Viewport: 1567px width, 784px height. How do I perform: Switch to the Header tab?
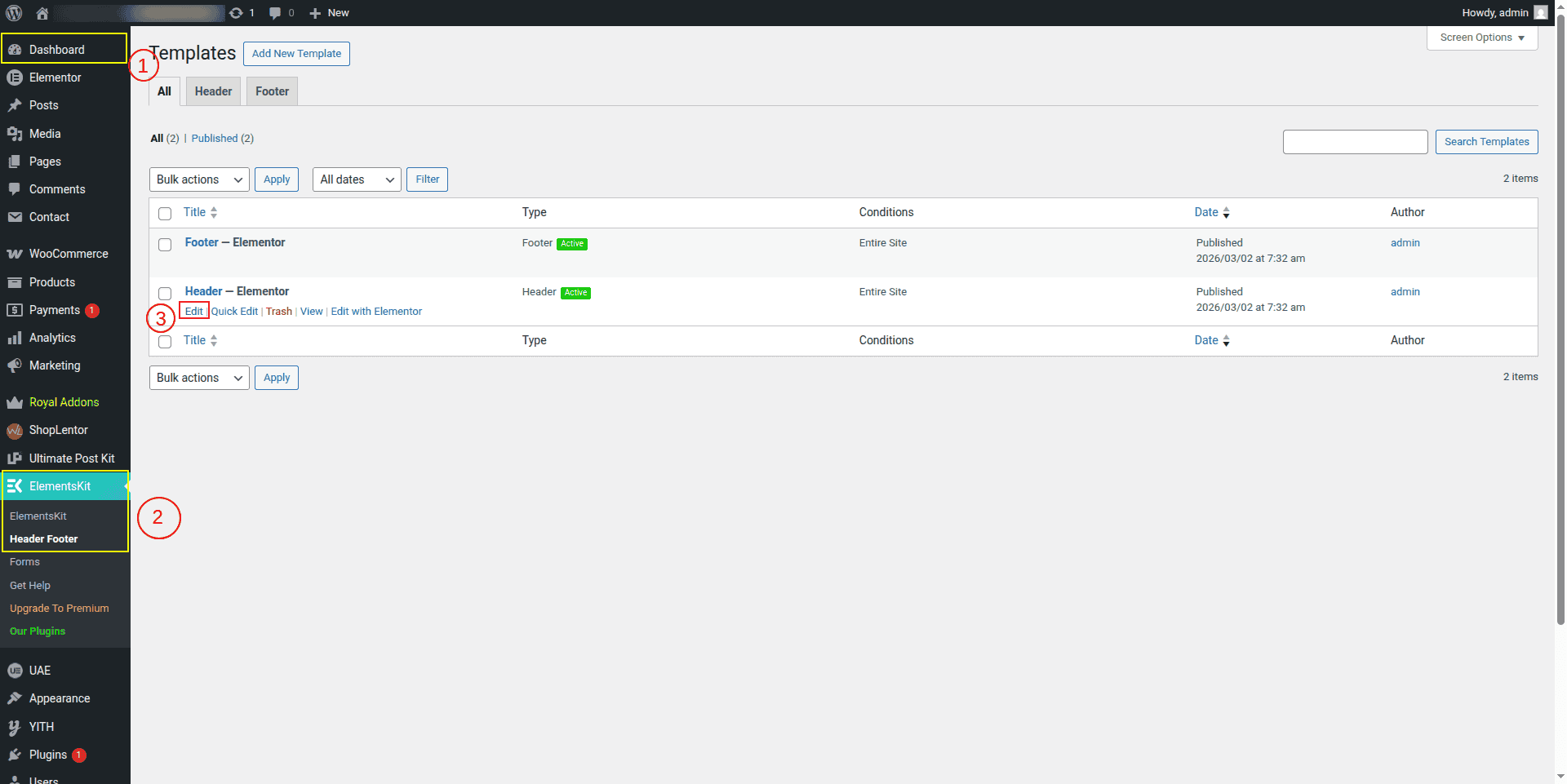pyautogui.click(x=213, y=91)
